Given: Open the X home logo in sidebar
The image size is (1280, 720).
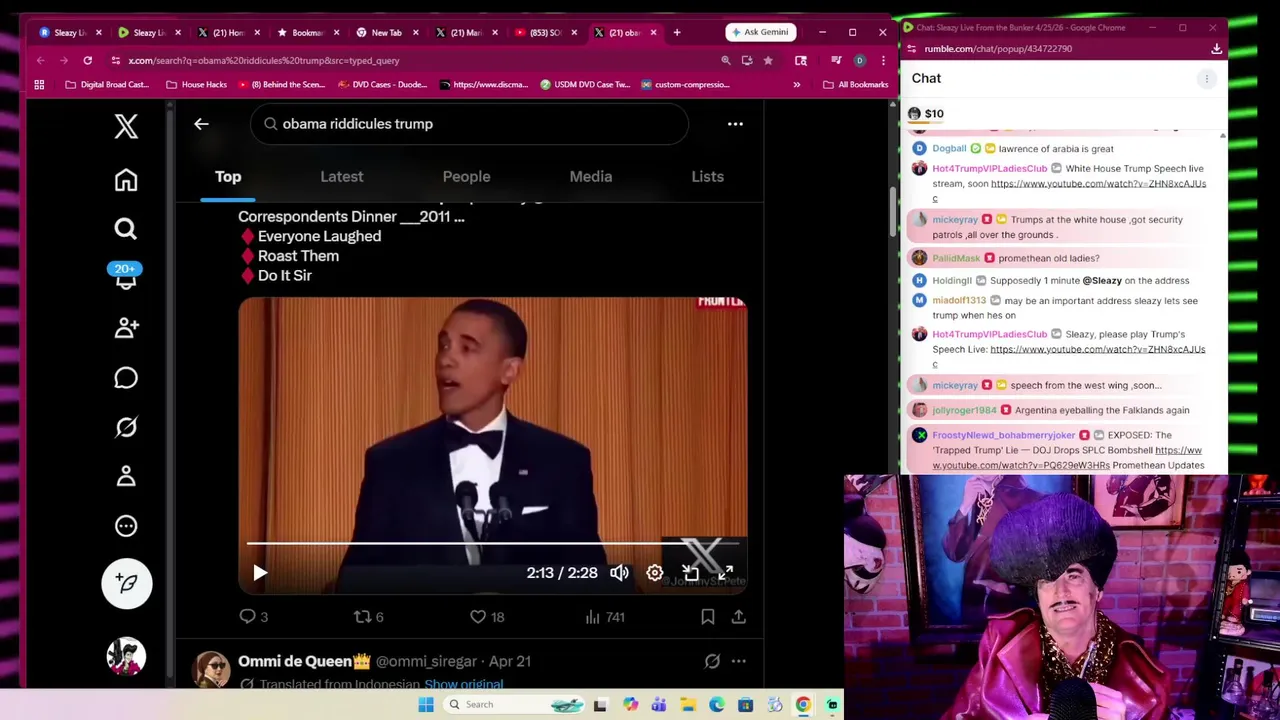Looking at the screenshot, I should [x=125, y=125].
